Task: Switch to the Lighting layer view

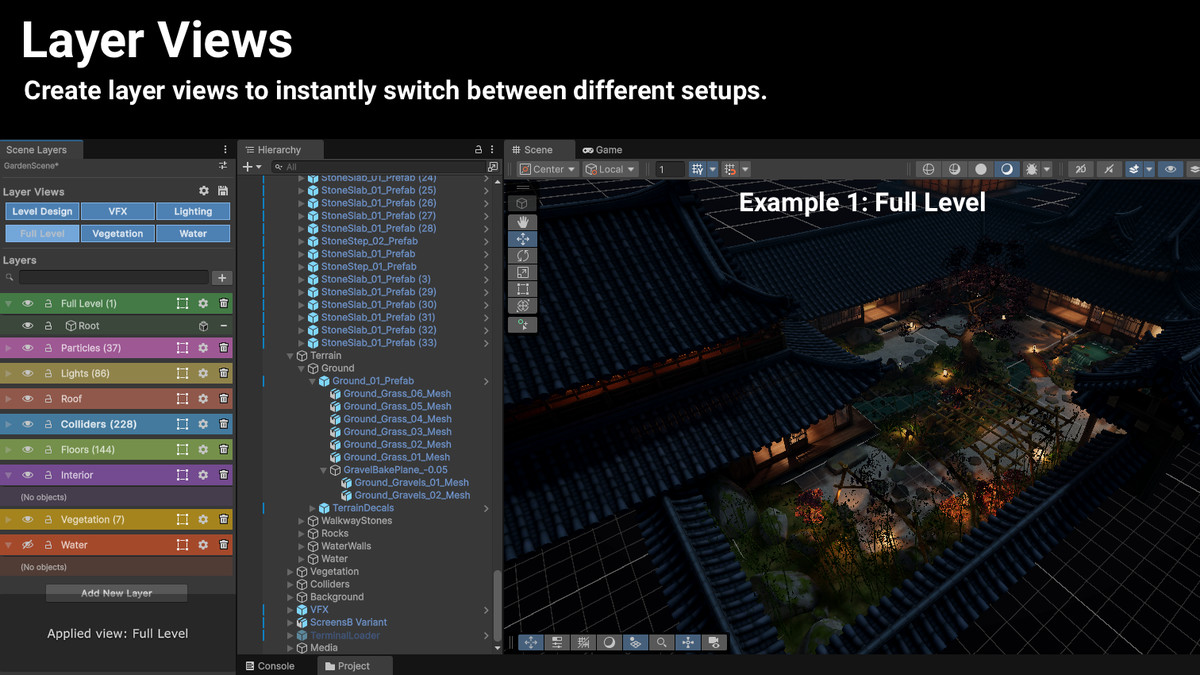Action: (193, 211)
